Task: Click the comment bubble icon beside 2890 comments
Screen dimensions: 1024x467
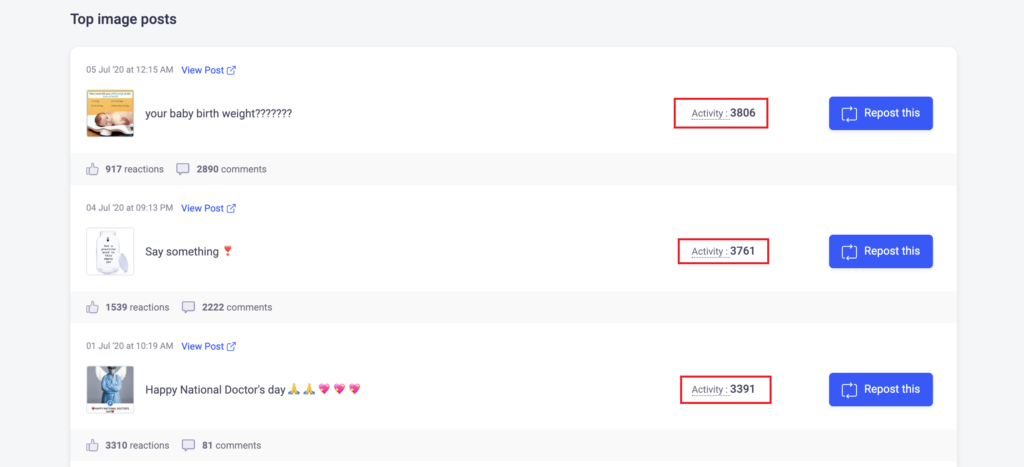Action: [x=183, y=169]
